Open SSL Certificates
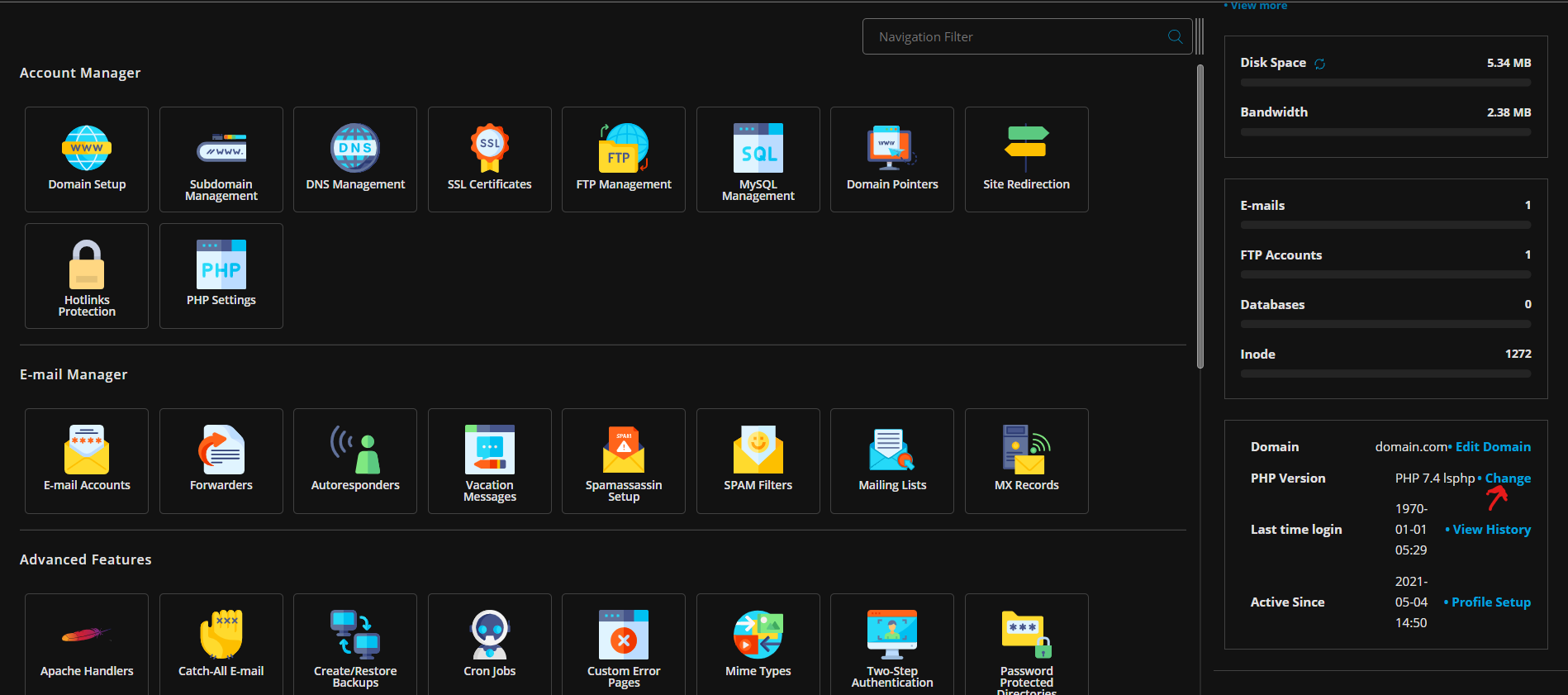 pos(490,159)
